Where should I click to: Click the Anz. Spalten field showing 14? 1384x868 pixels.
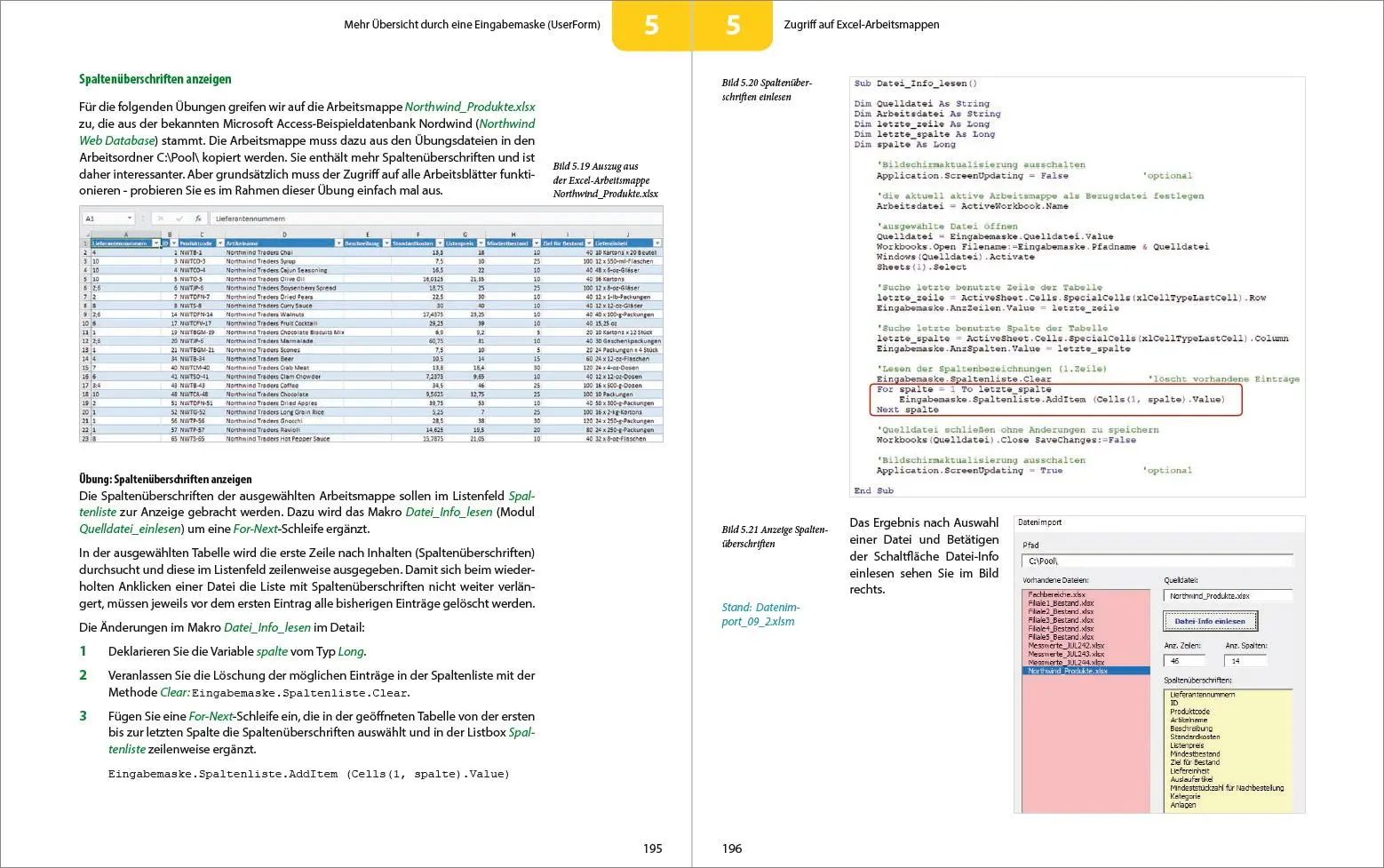point(1245,661)
